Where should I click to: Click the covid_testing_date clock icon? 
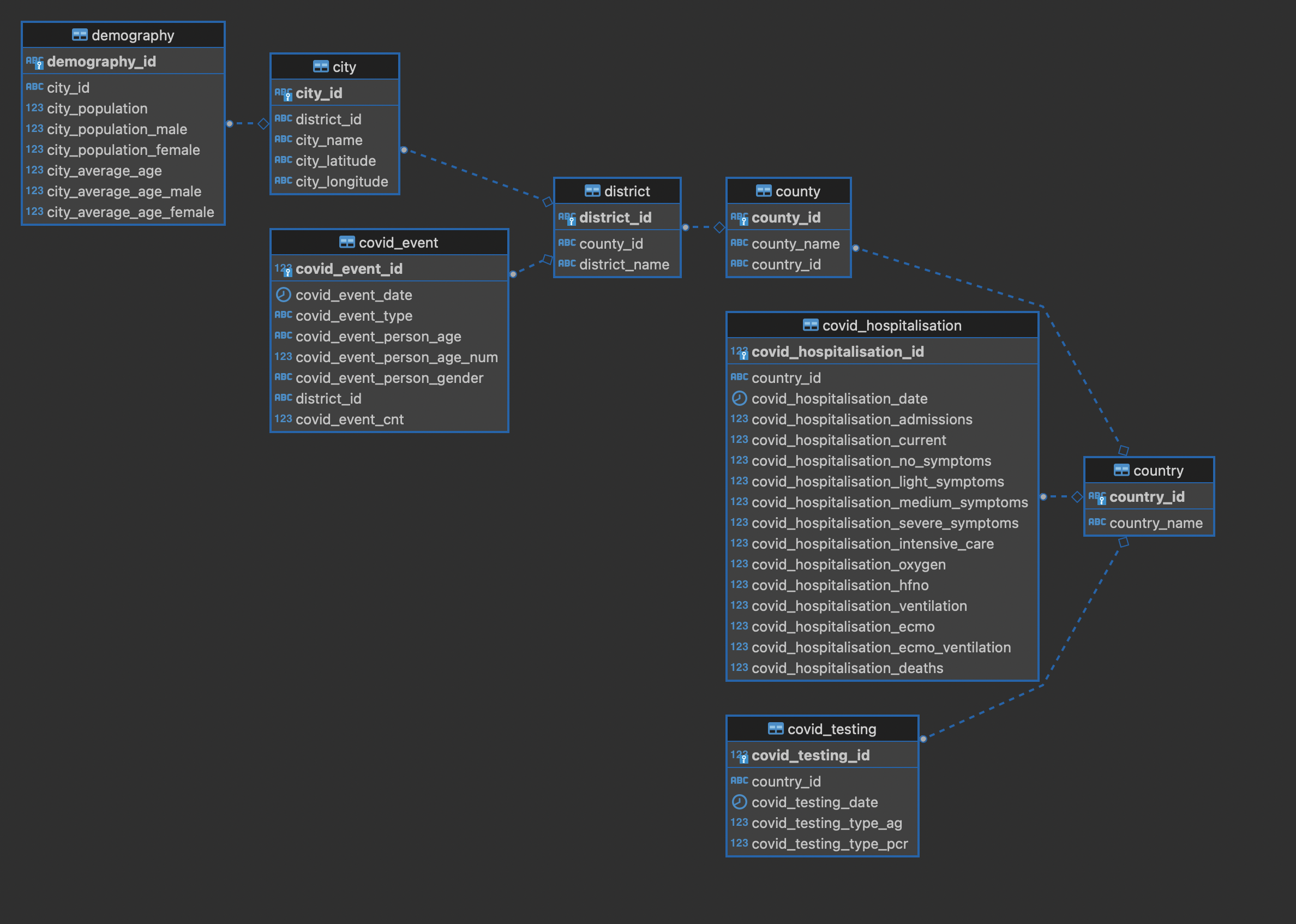[x=739, y=802]
